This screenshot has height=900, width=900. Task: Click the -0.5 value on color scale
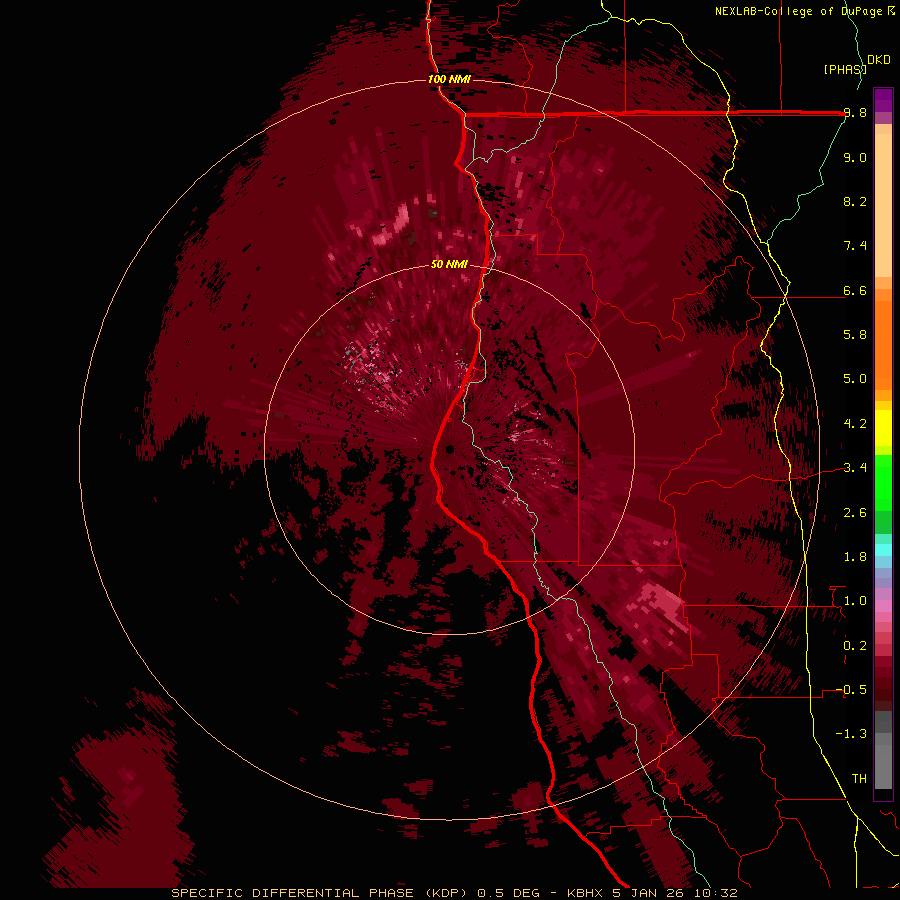pos(851,689)
